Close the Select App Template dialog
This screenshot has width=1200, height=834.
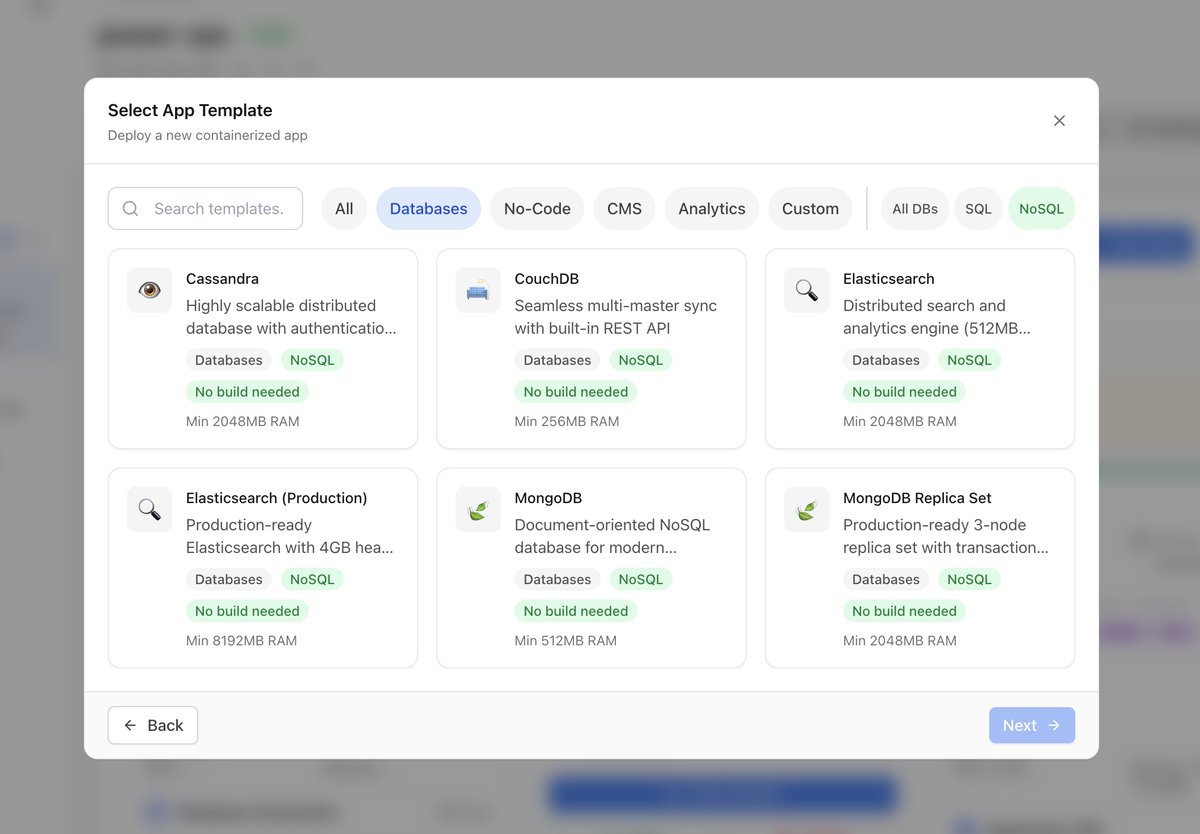click(x=1059, y=121)
